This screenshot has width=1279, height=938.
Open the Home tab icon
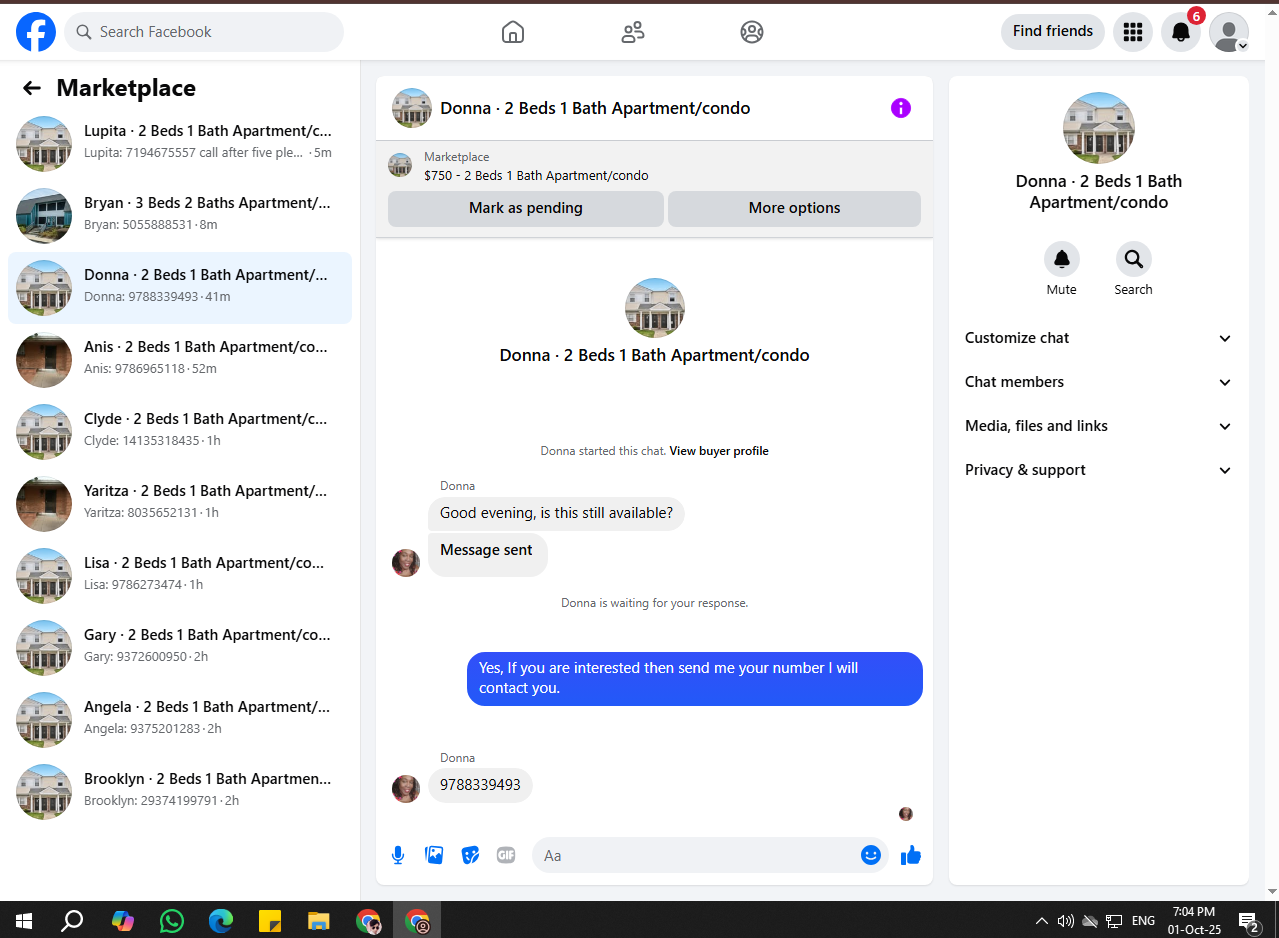[513, 32]
